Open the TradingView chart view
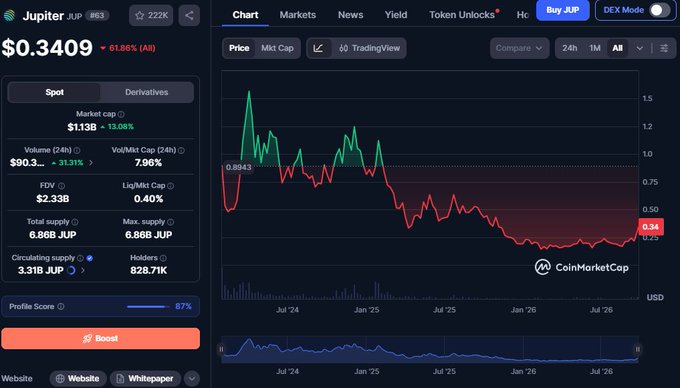Viewport: 680px width, 388px height. coord(369,48)
